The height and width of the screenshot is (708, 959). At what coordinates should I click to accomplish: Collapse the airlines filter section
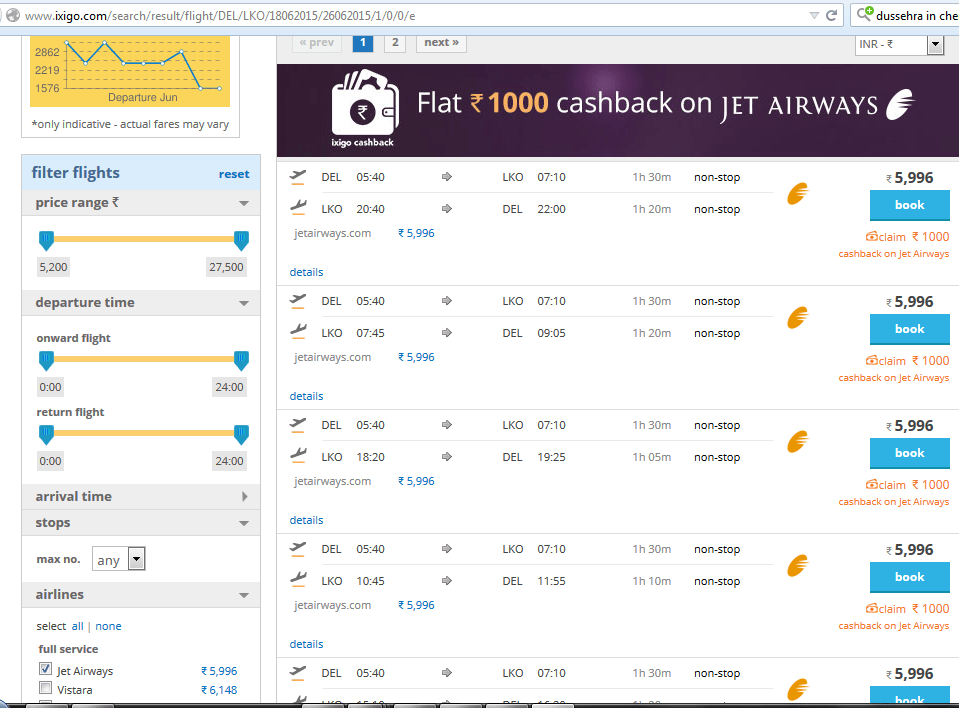pos(244,596)
